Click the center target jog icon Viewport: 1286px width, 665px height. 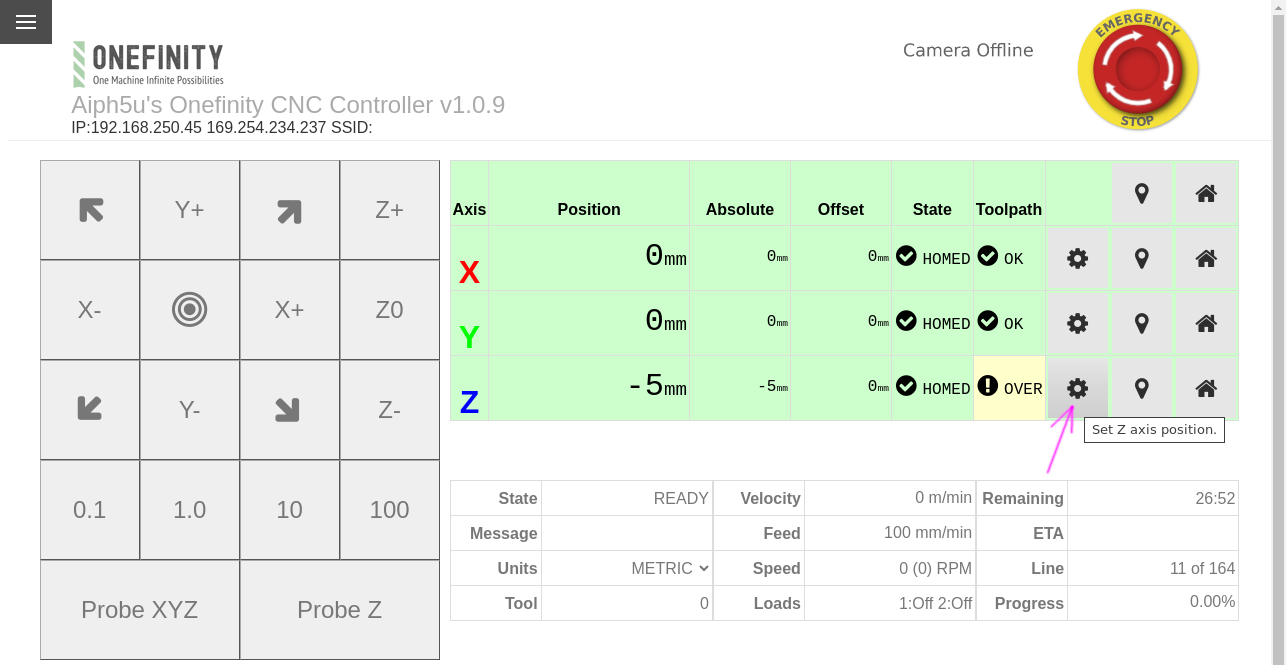tap(190, 310)
